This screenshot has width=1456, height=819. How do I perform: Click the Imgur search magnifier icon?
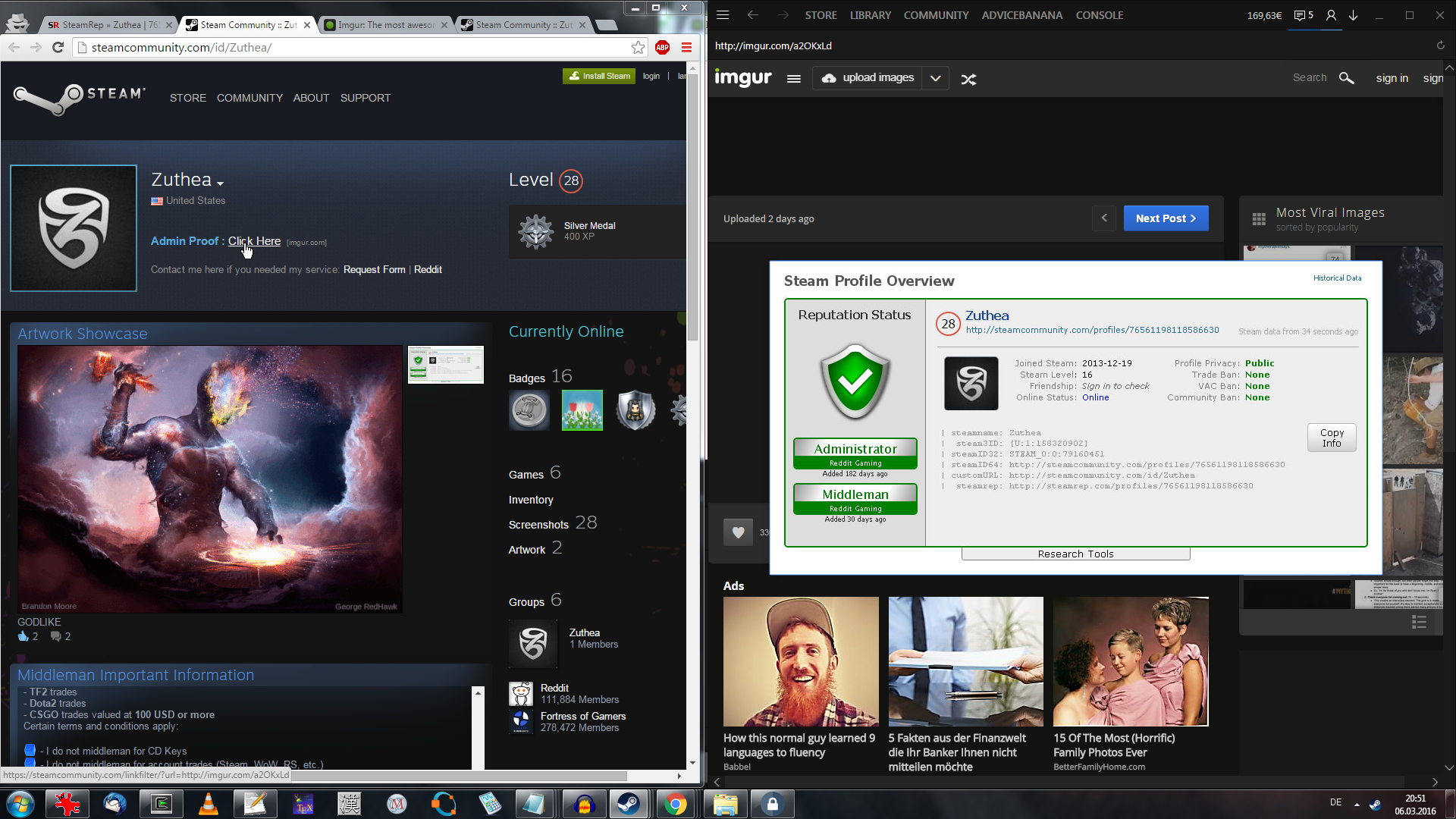coord(1346,78)
